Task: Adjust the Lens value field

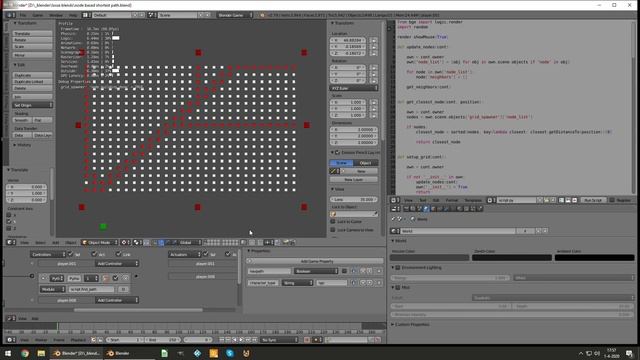Action: (x=353, y=199)
